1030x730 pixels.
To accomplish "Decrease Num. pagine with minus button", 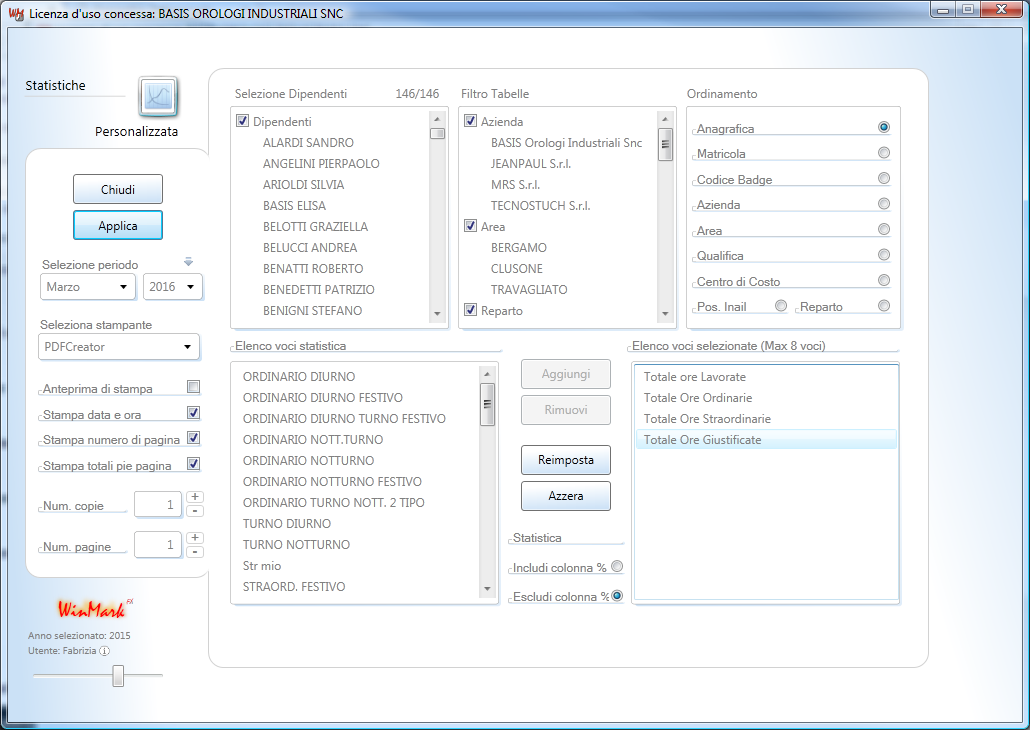I will [x=195, y=552].
